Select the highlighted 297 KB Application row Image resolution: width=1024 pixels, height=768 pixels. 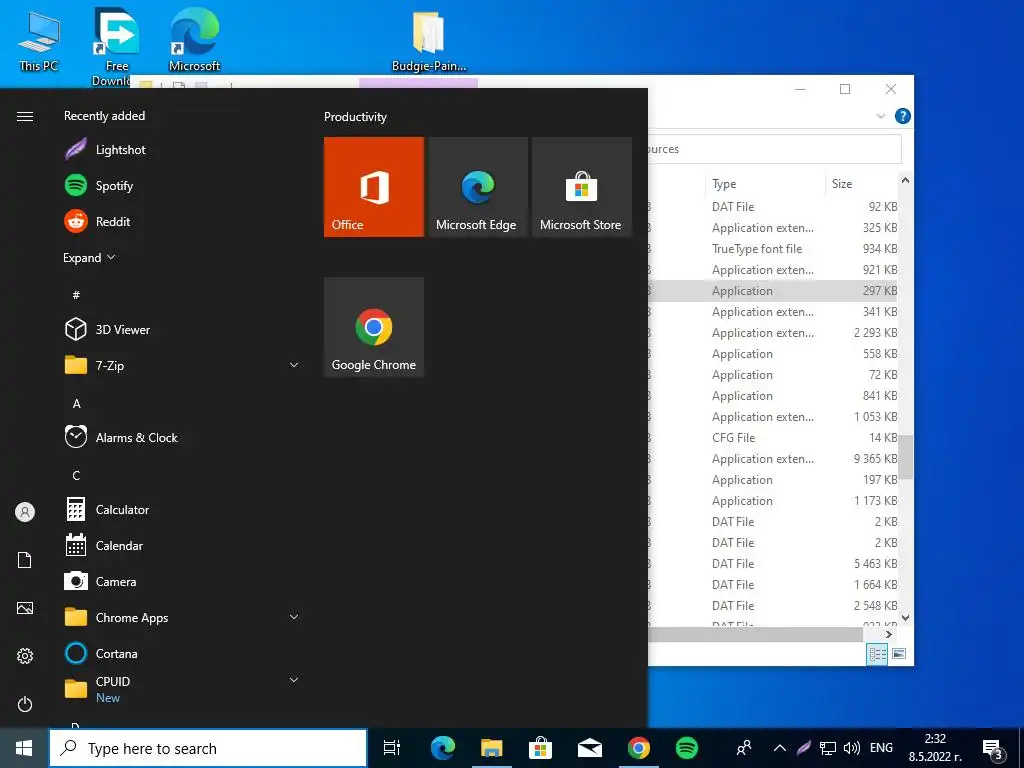click(774, 291)
